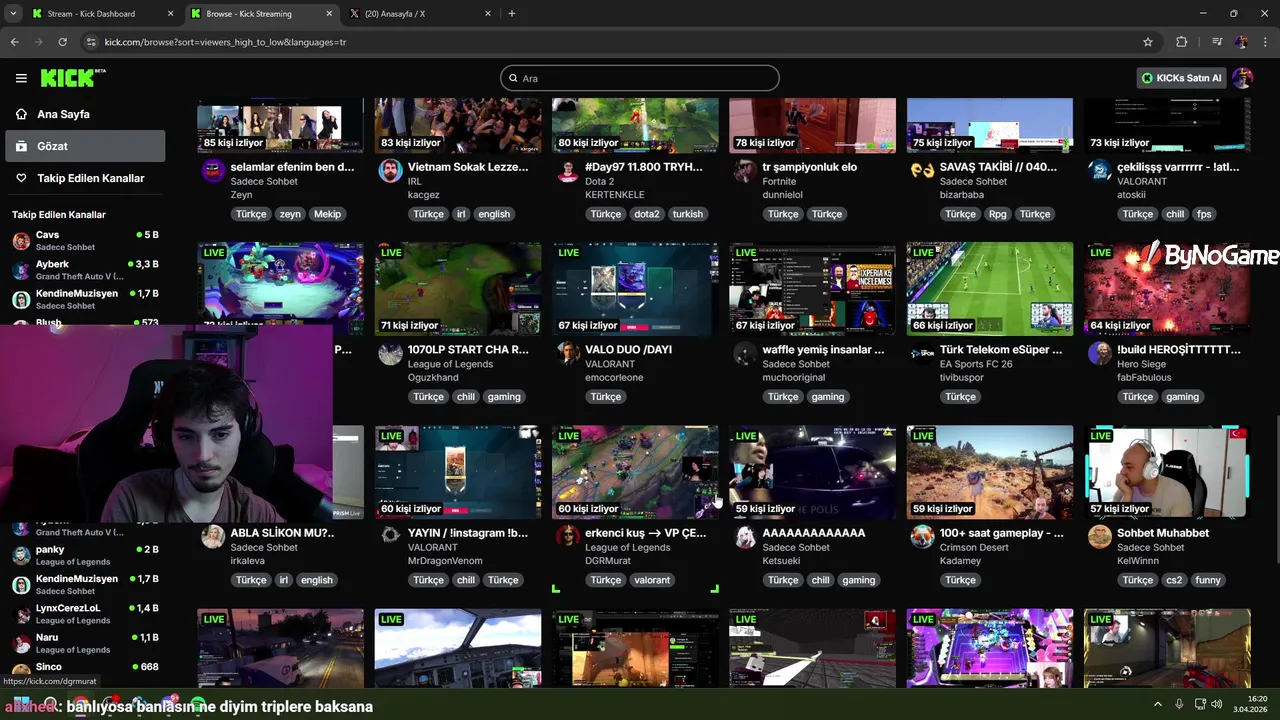The width and height of the screenshot is (1280, 720).
Task: Click Mekip tag under Zeyn
Action: pyautogui.click(x=327, y=214)
